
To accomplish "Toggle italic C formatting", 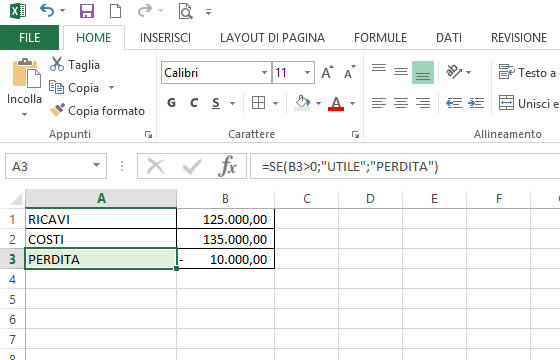I will coord(194,103).
